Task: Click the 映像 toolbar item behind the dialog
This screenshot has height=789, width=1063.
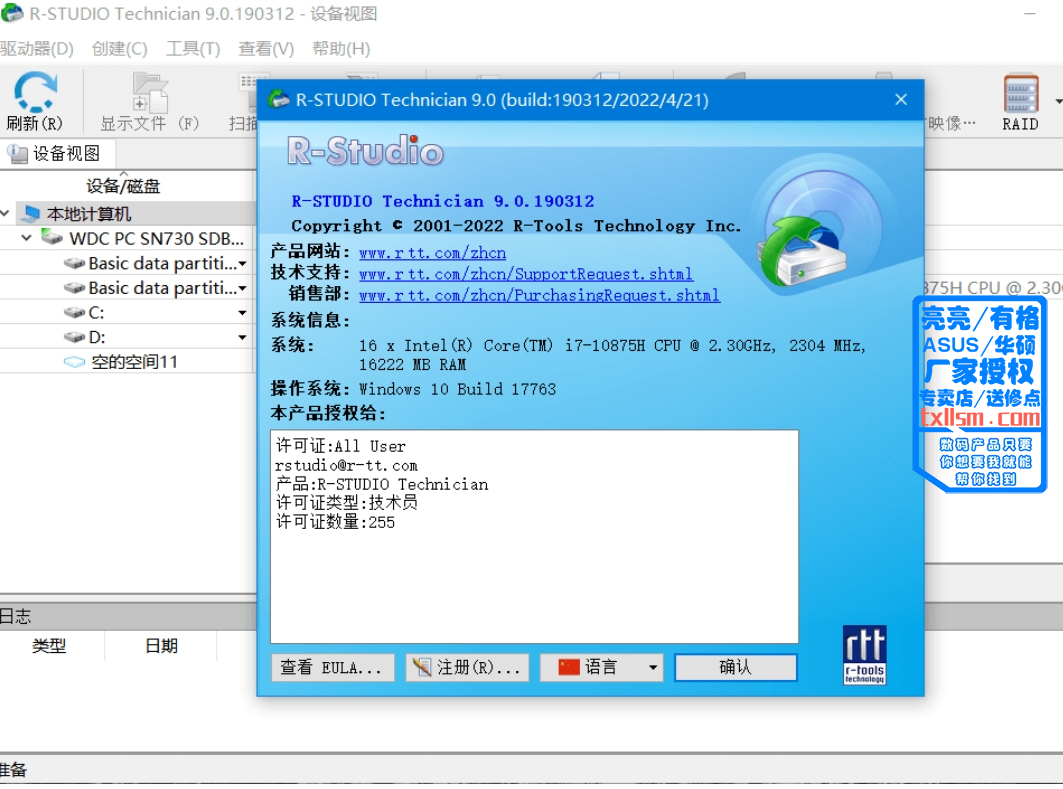Action: pos(952,123)
